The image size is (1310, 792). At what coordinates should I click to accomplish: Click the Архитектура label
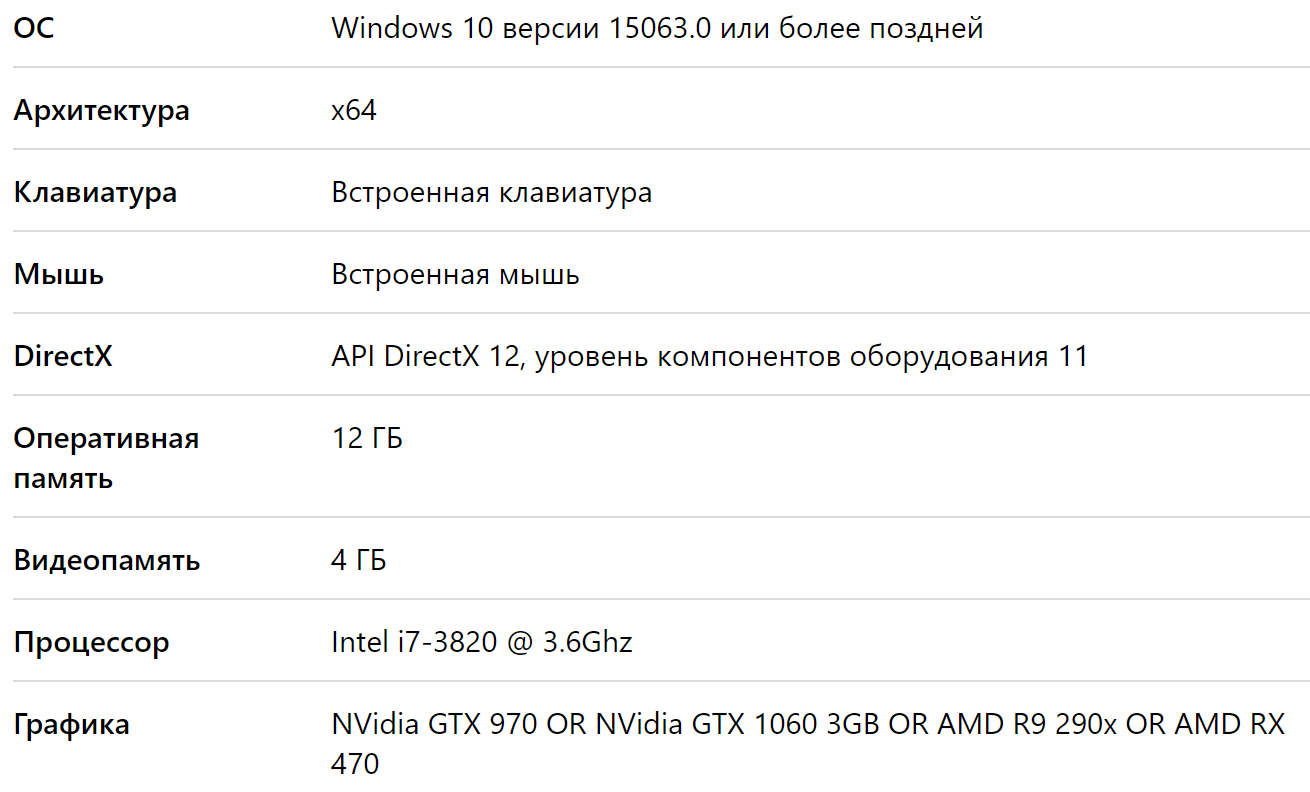click(101, 111)
